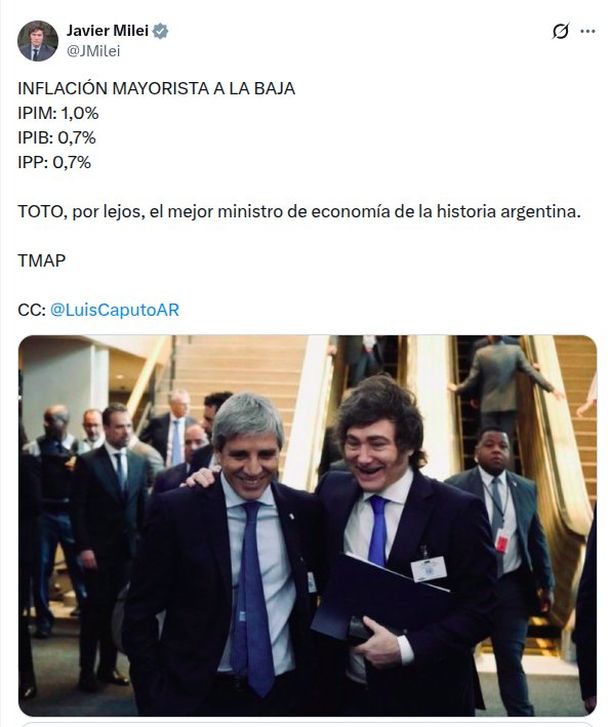
Task: Open the round profile avatar
Action: (38, 41)
